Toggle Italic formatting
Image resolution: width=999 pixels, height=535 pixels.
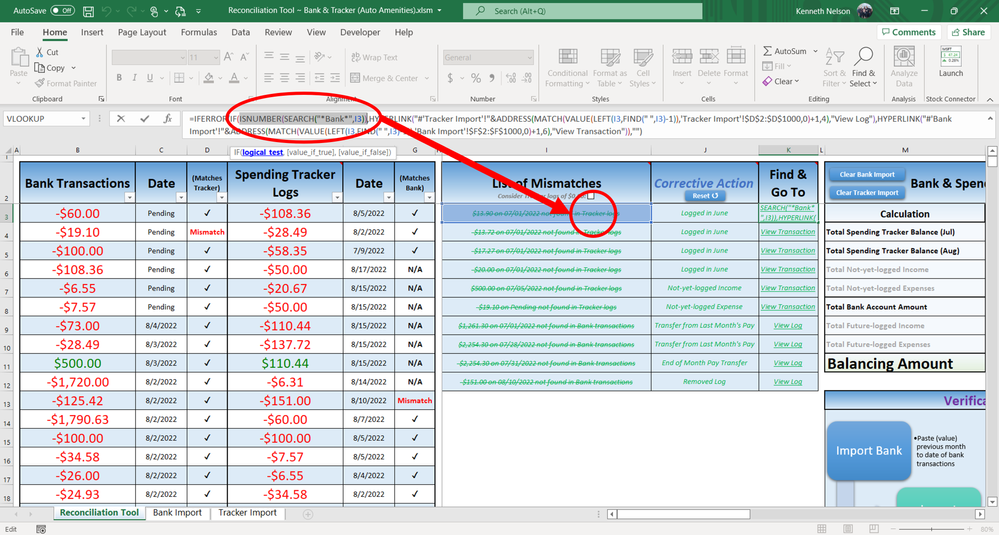[134, 78]
